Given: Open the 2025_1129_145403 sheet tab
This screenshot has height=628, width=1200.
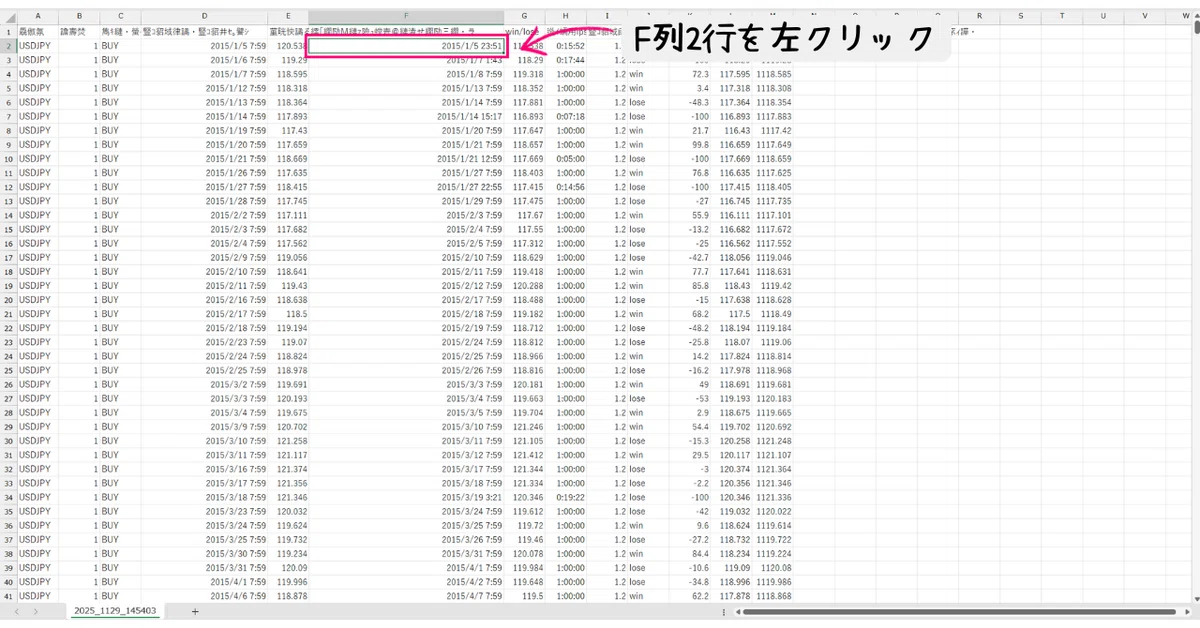Looking at the screenshot, I should click(114, 610).
